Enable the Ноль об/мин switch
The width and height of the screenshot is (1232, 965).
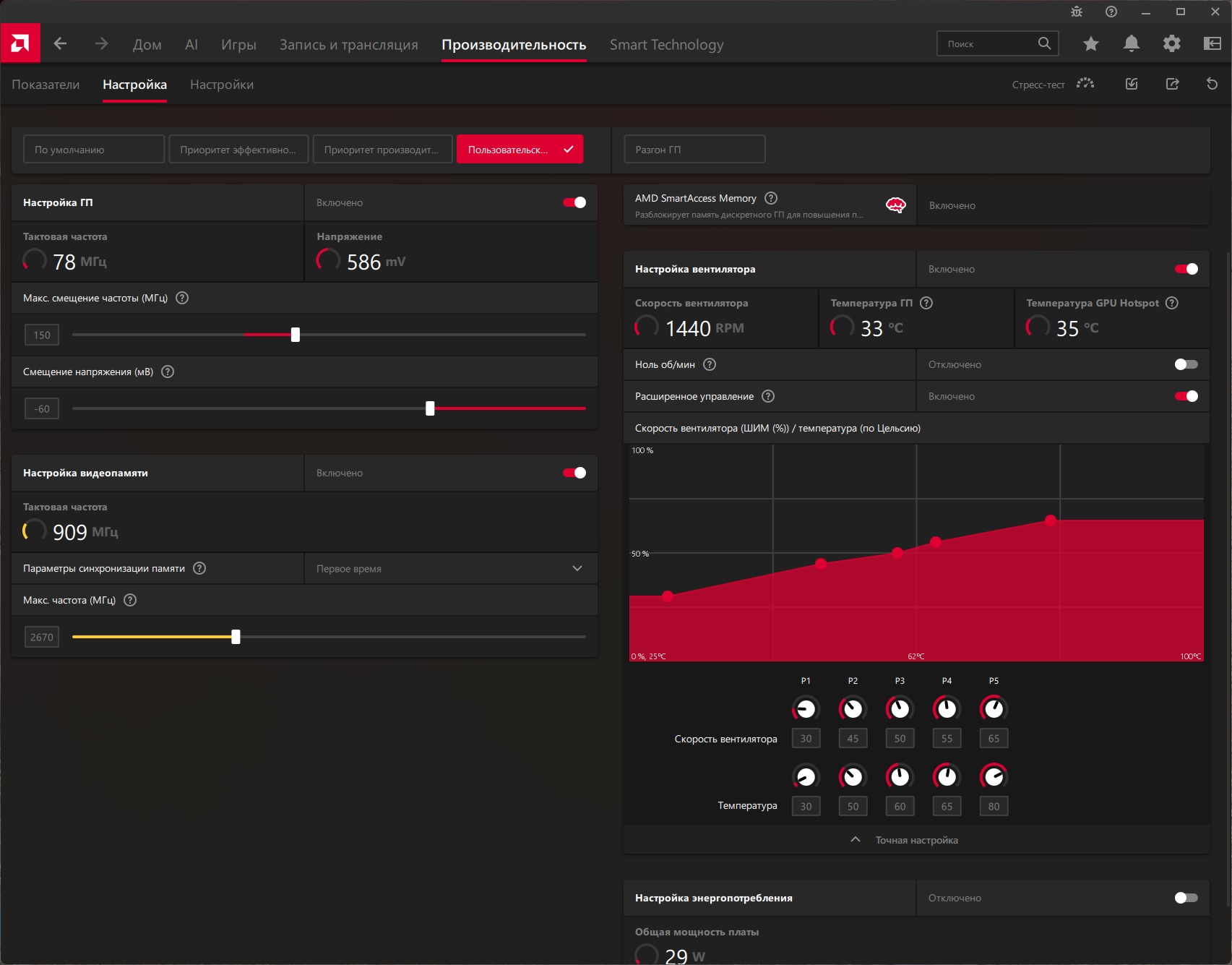pos(1186,364)
